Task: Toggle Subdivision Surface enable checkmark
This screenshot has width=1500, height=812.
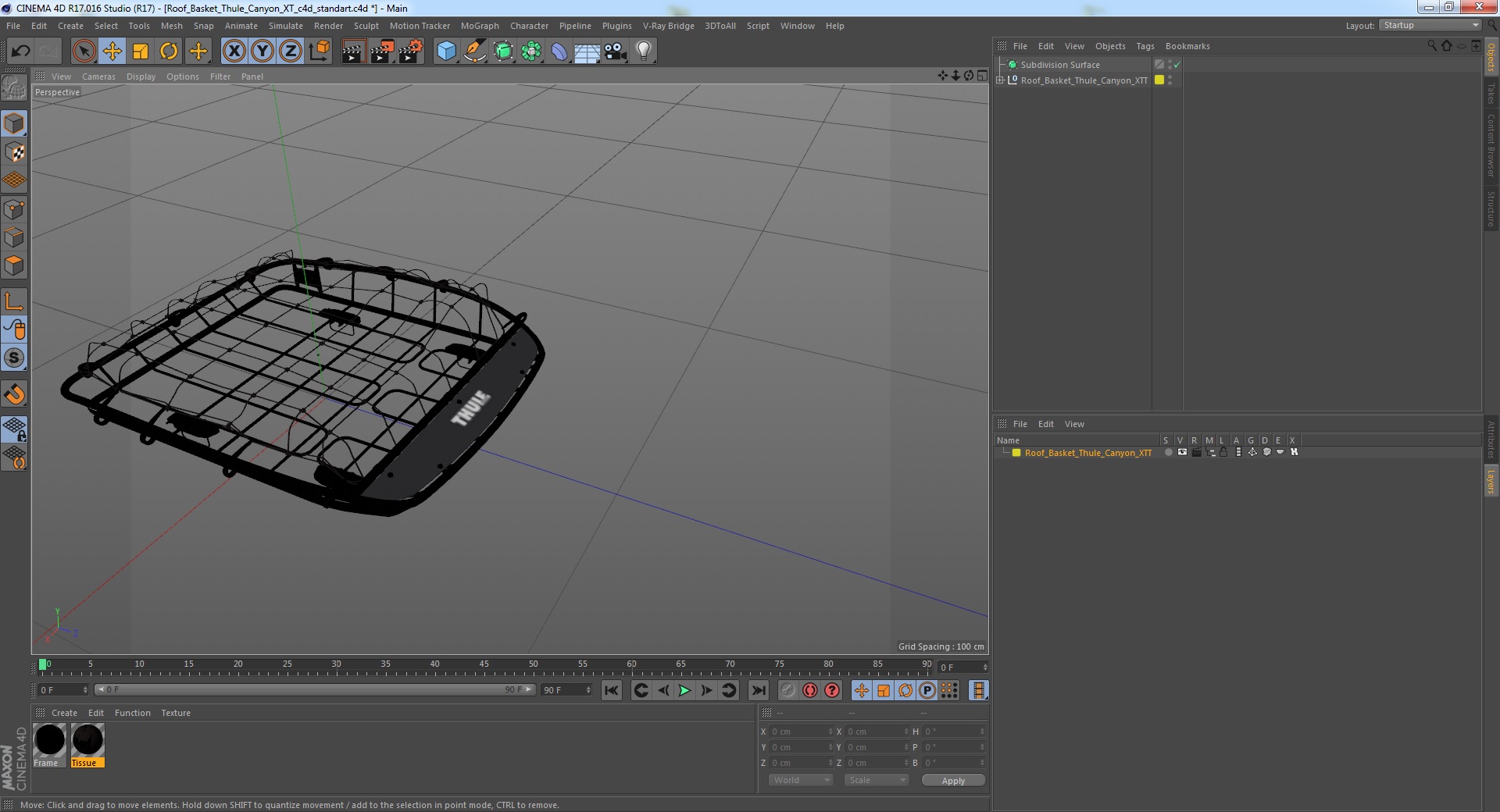Action: point(1177,65)
